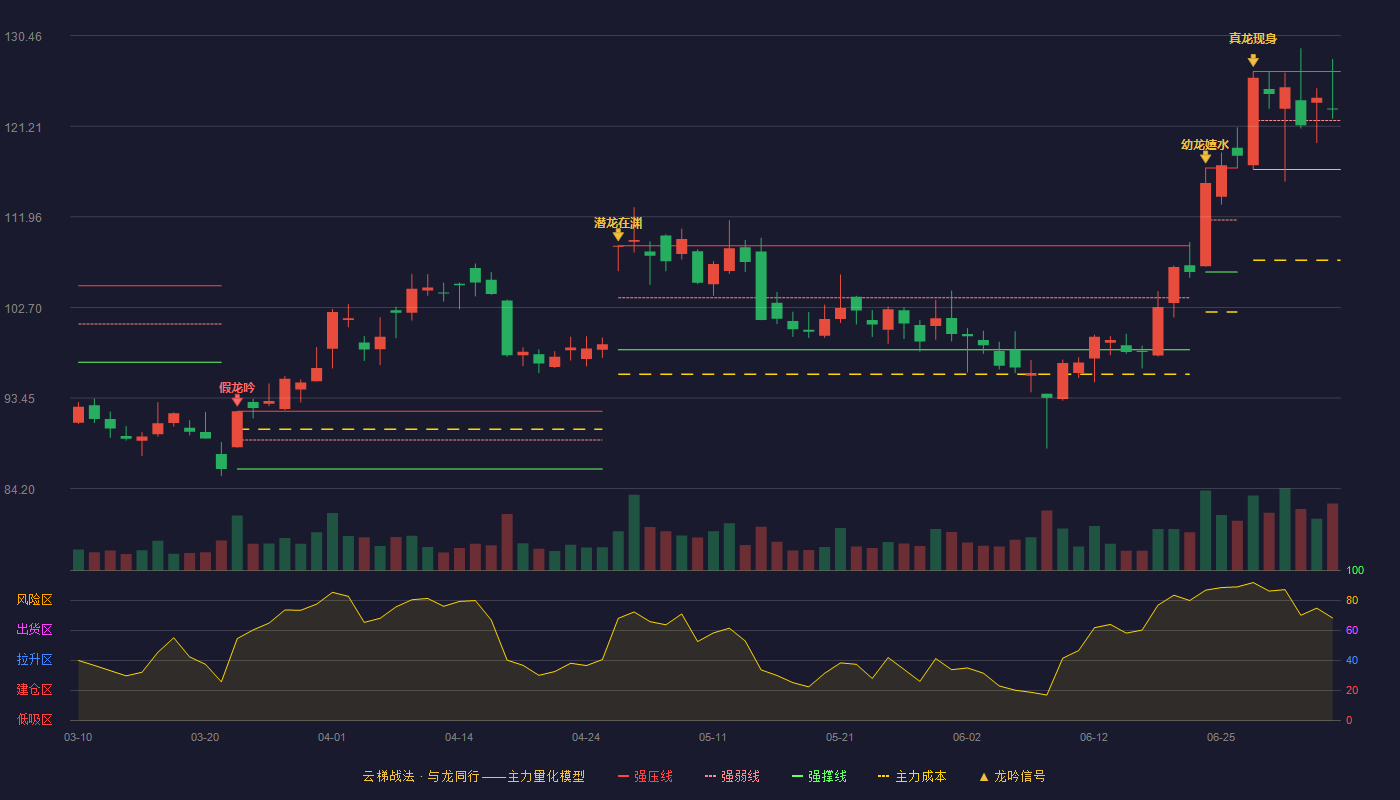Select the 潜龙在渊 signal label
This screenshot has height=800, width=1400.
pos(618,222)
